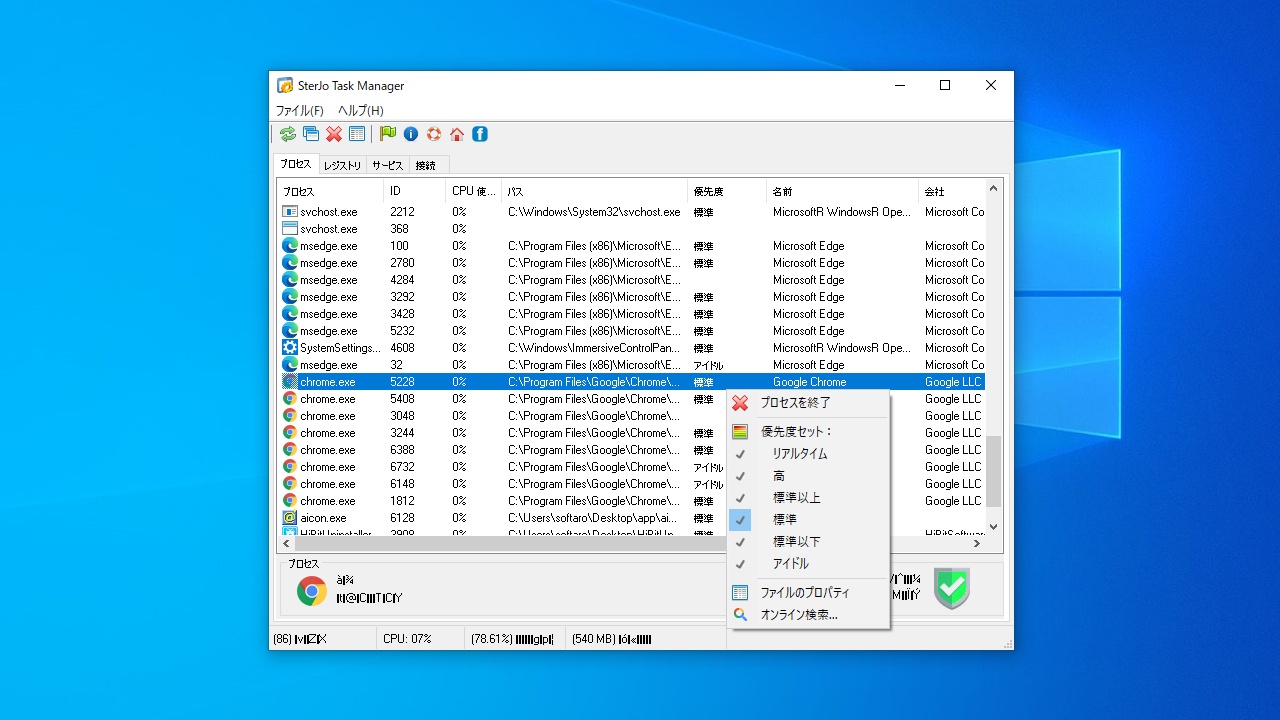This screenshot has height=720, width=1280.
Task: Set priority to アイドル
Action: tap(808, 564)
